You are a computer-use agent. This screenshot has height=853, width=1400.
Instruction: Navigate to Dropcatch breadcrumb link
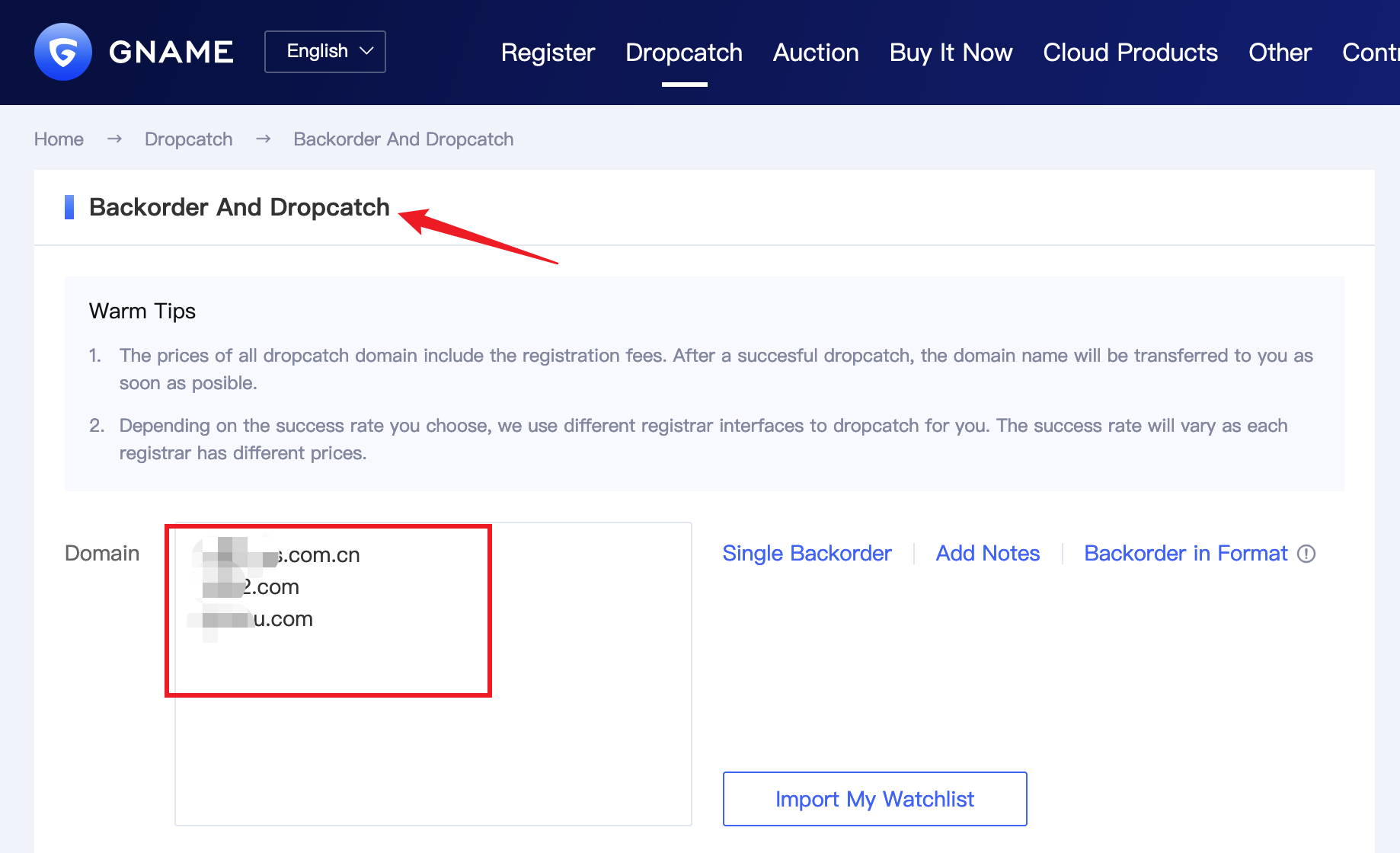[x=188, y=139]
